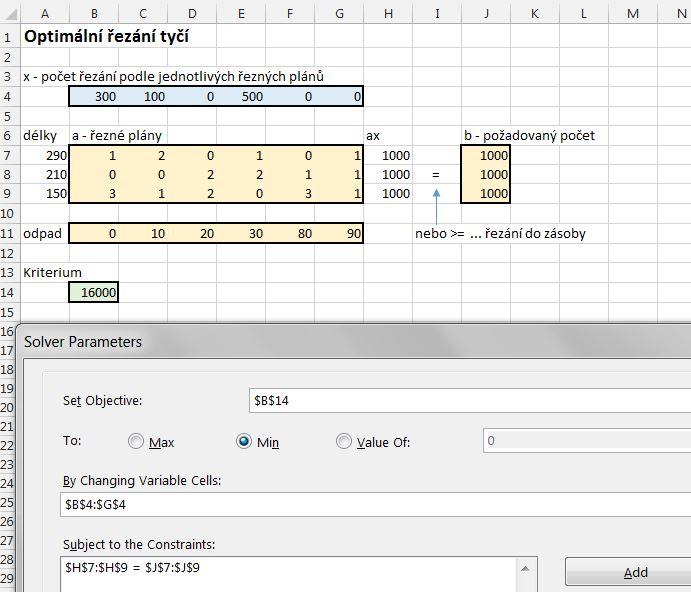Select cell J9 with required count 1000

[486, 194]
